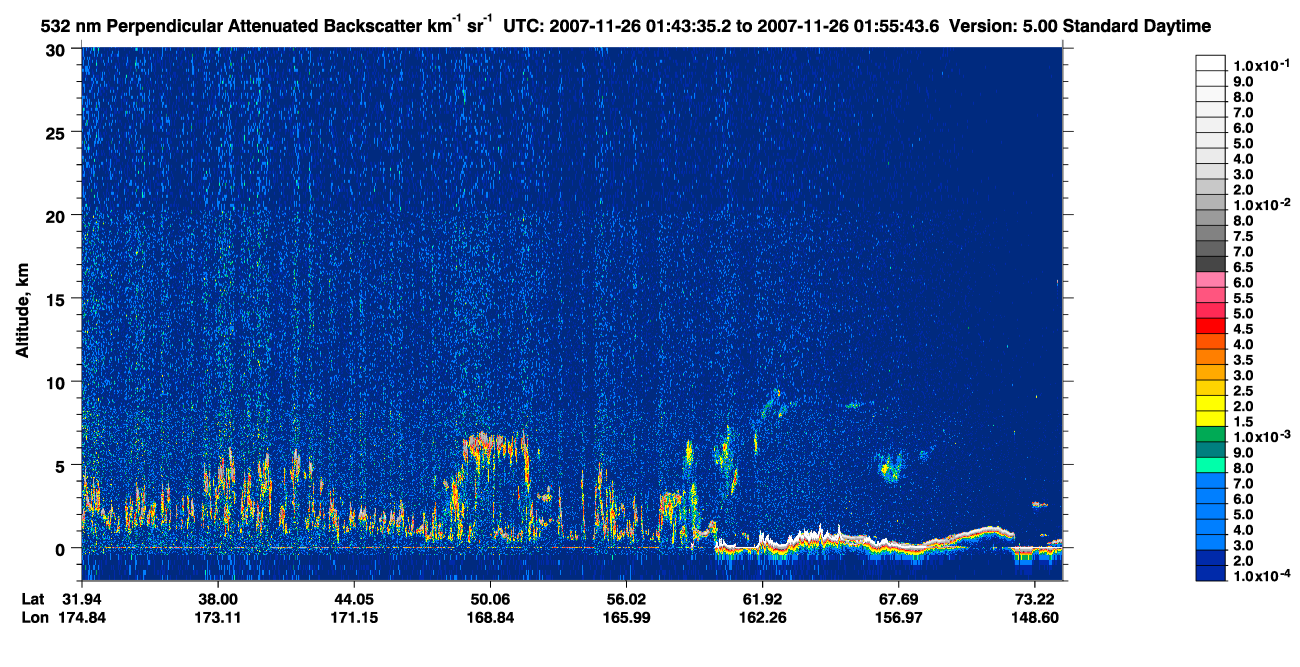Click colorbar label 1.0x10^-1
This screenshot has width=1300, height=667.
click(1261, 64)
